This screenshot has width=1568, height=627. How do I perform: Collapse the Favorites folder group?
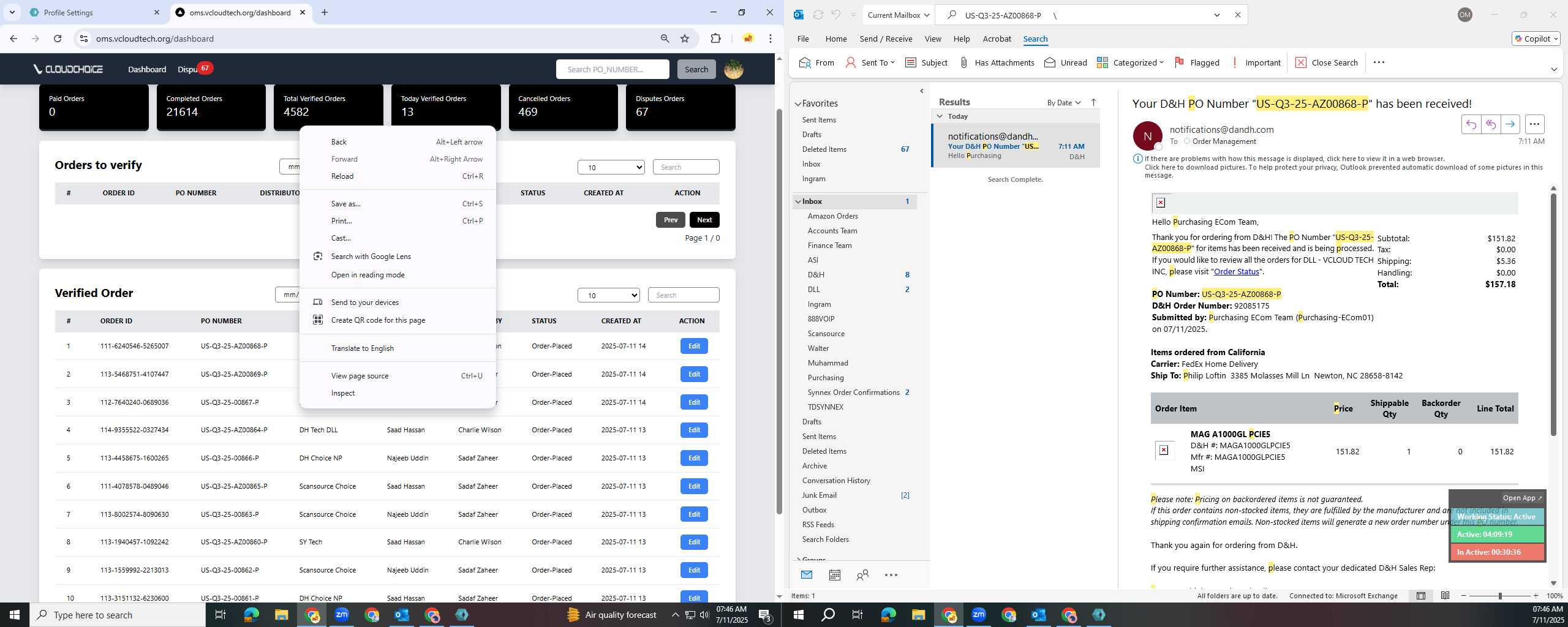(x=798, y=103)
